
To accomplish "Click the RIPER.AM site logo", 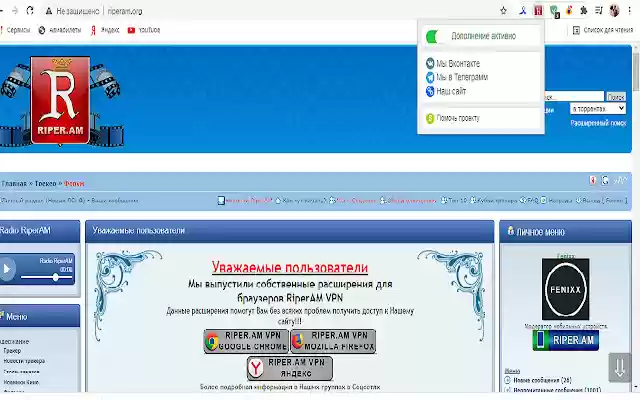I will click(x=60, y=100).
